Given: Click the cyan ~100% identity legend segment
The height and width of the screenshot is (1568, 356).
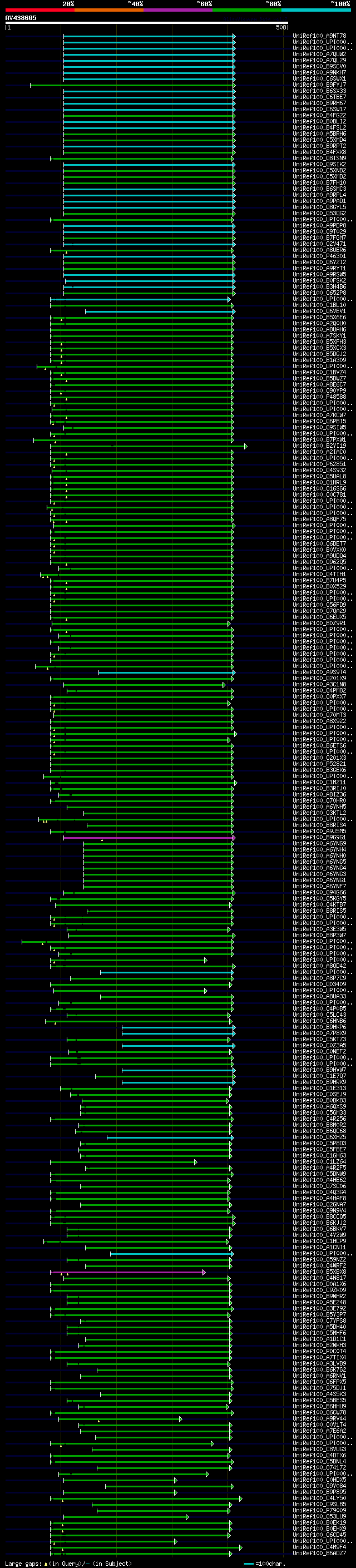Looking at the screenshot, I should tap(316, 10).
